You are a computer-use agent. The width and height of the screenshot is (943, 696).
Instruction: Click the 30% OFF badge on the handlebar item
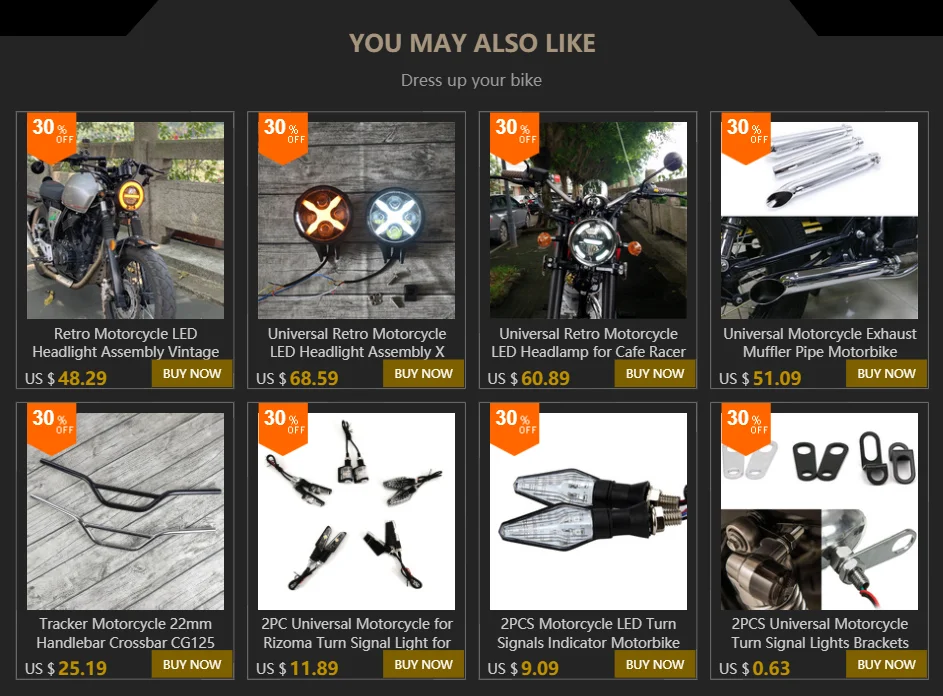[x=52, y=425]
